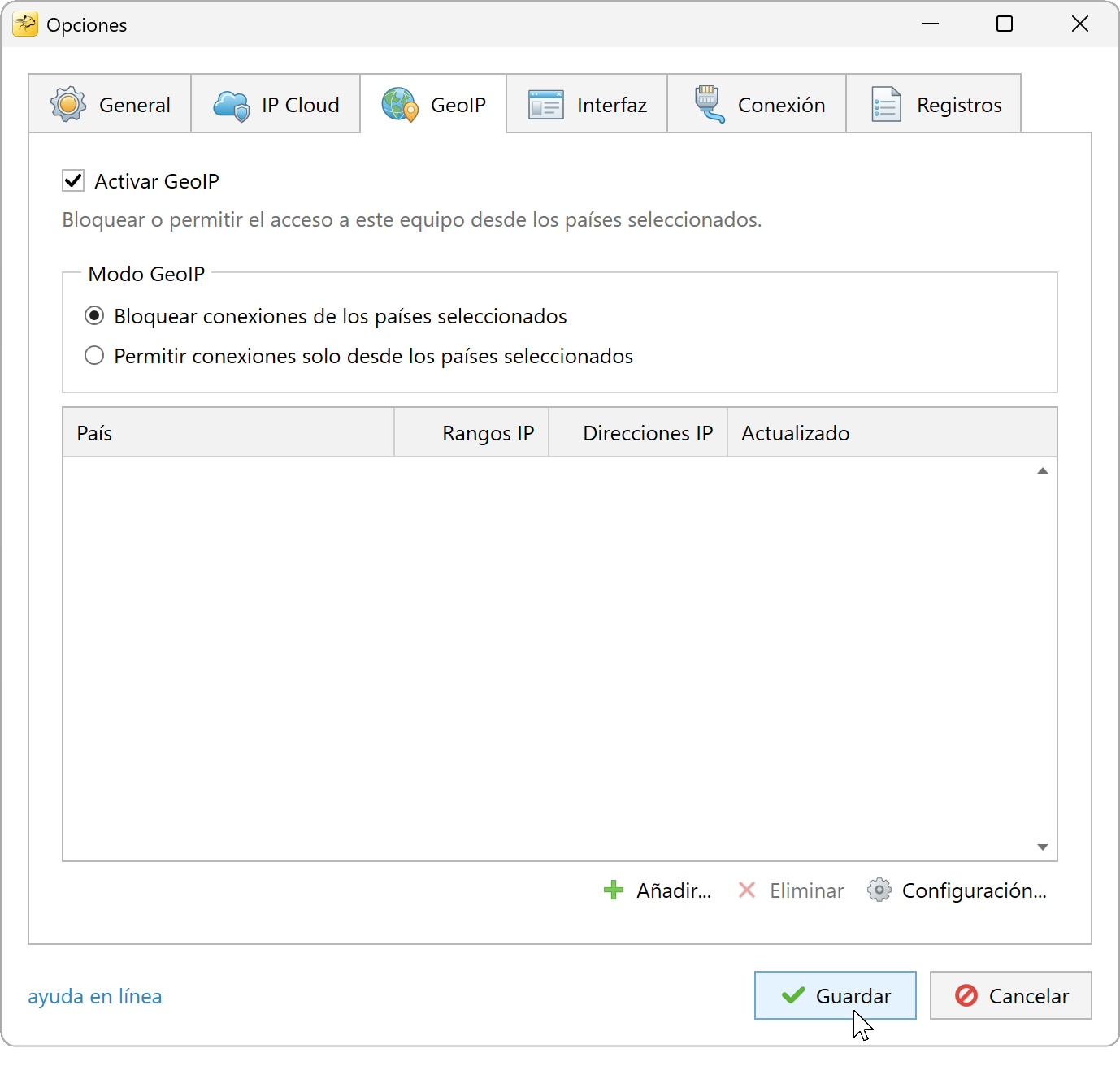
Task: Click the Opciones app icon in title bar
Action: (25, 24)
